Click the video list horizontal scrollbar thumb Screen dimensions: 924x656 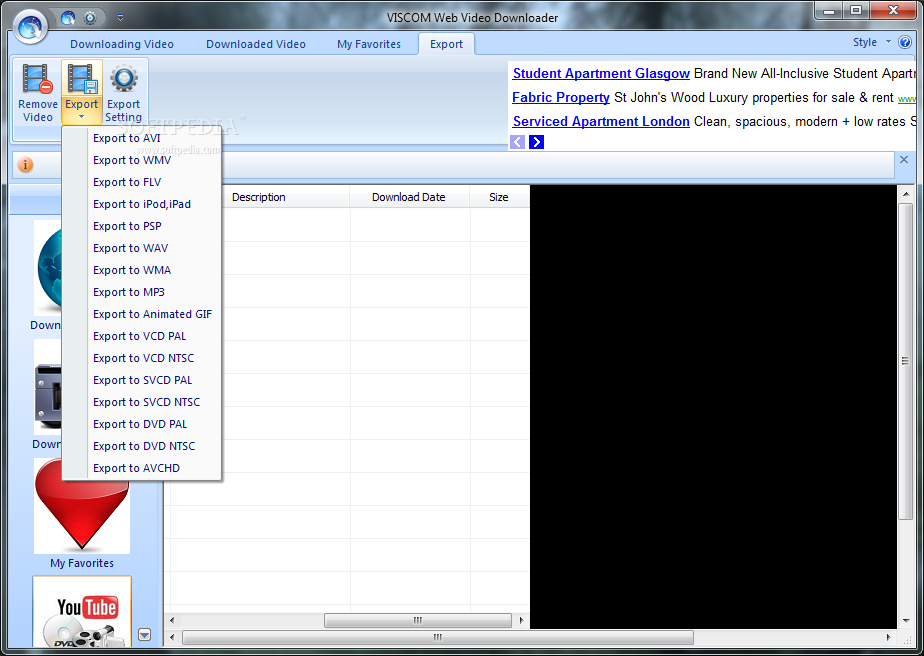point(418,620)
